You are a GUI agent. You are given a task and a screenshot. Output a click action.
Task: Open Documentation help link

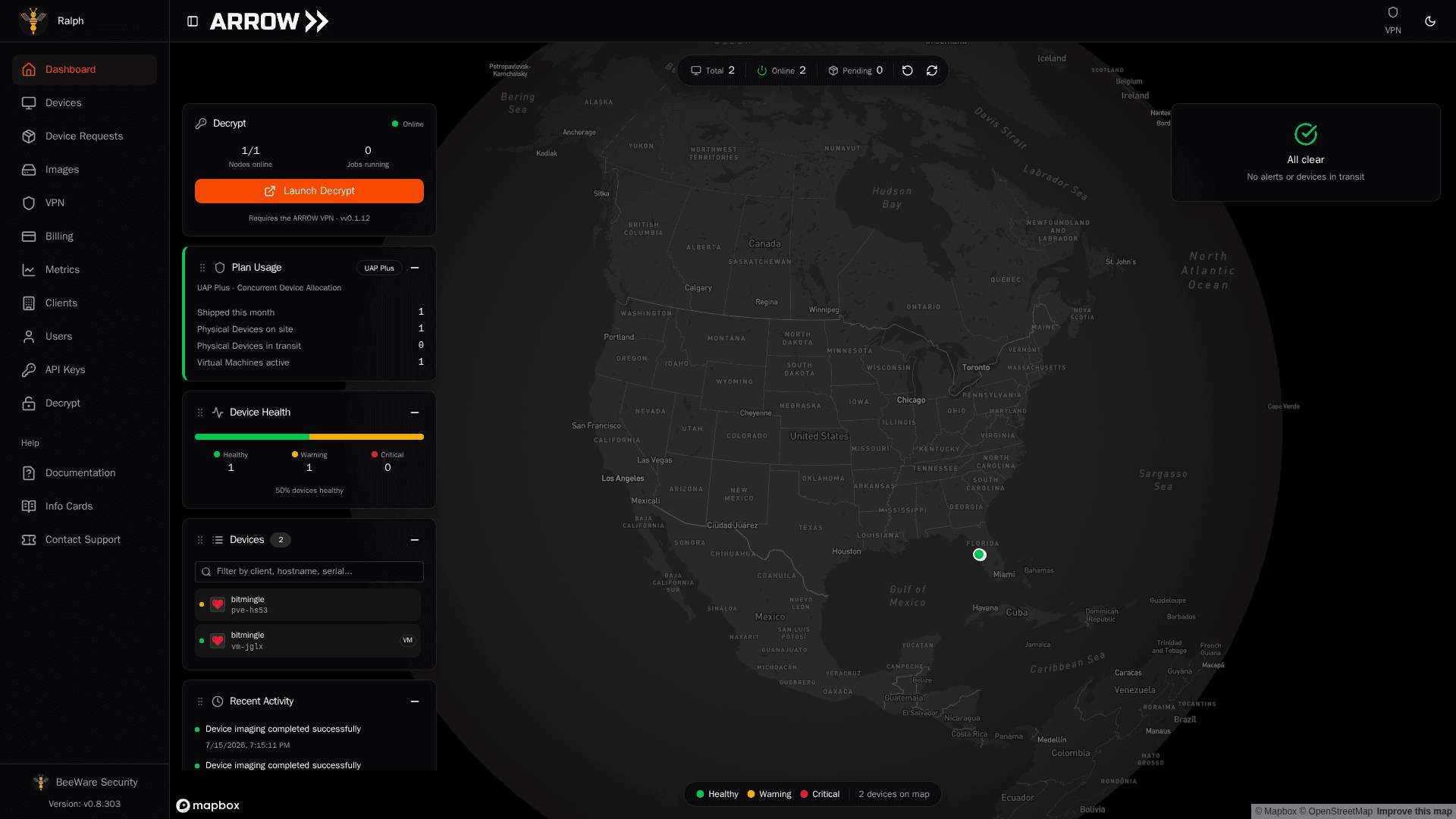84,473
